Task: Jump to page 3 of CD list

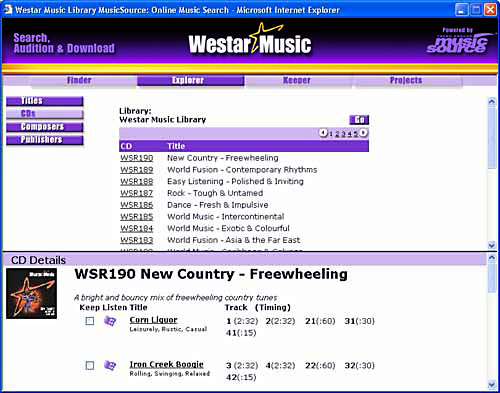Action: [x=343, y=134]
